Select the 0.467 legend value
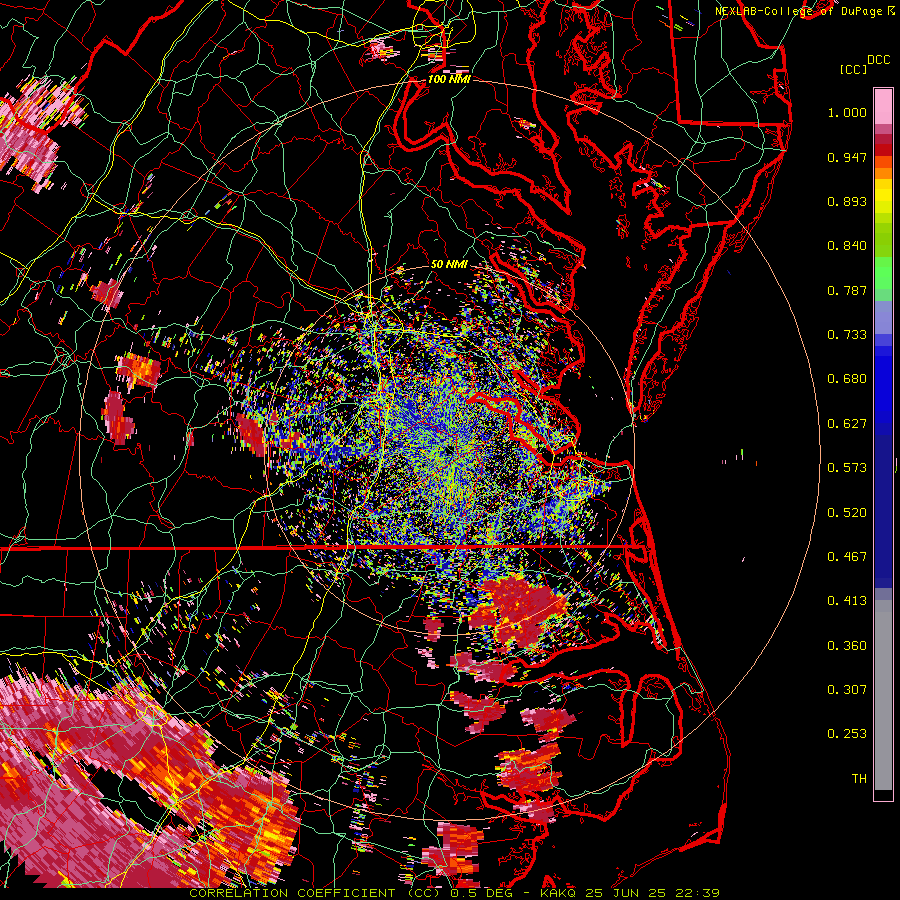Viewport: 900px width, 900px height. [847, 557]
